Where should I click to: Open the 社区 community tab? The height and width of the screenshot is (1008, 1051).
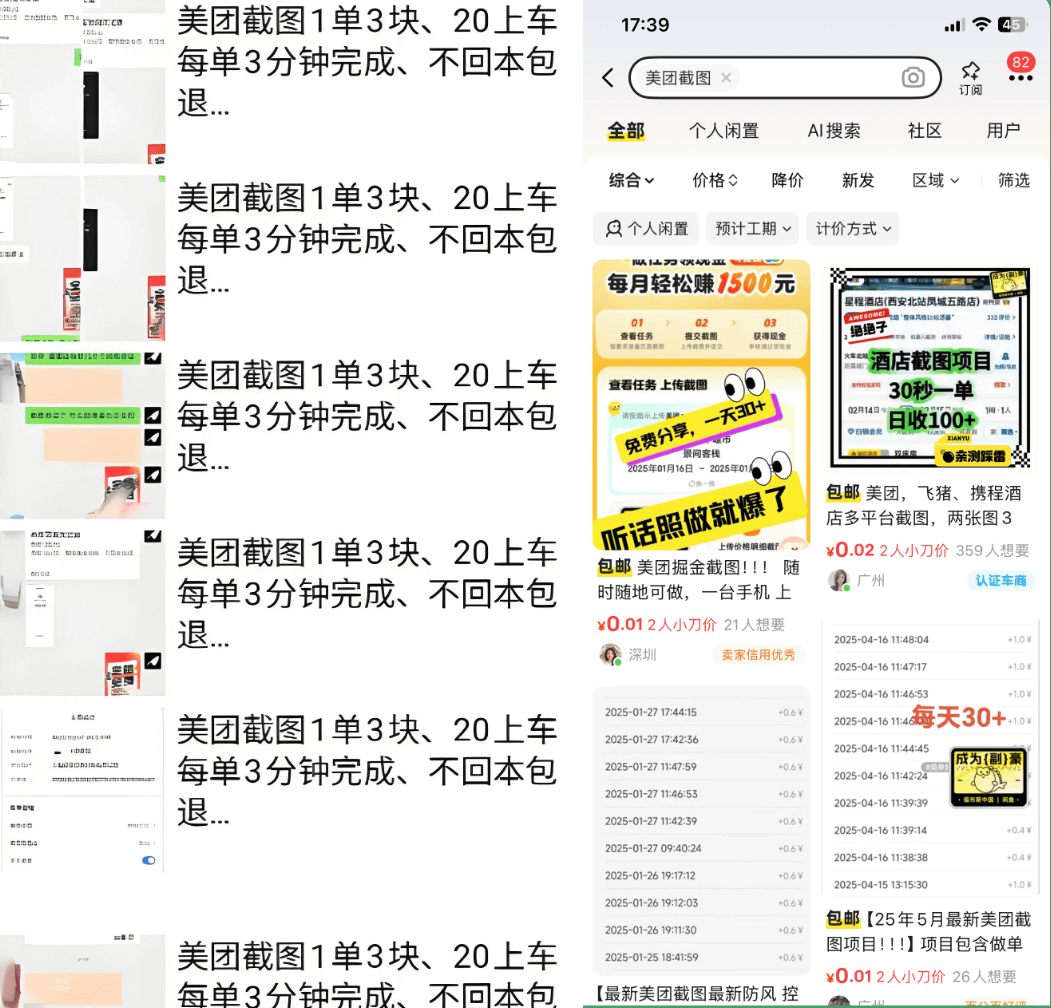point(924,130)
